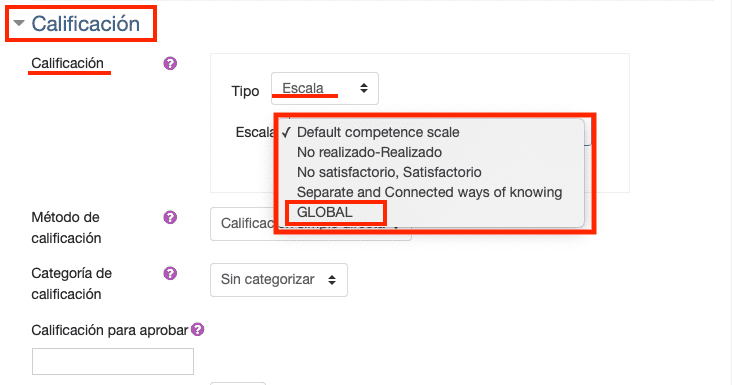Viewport: 732px width, 385px height.
Task: Open help for Calificación para aprobar
Action: pyautogui.click(x=197, y=329)
